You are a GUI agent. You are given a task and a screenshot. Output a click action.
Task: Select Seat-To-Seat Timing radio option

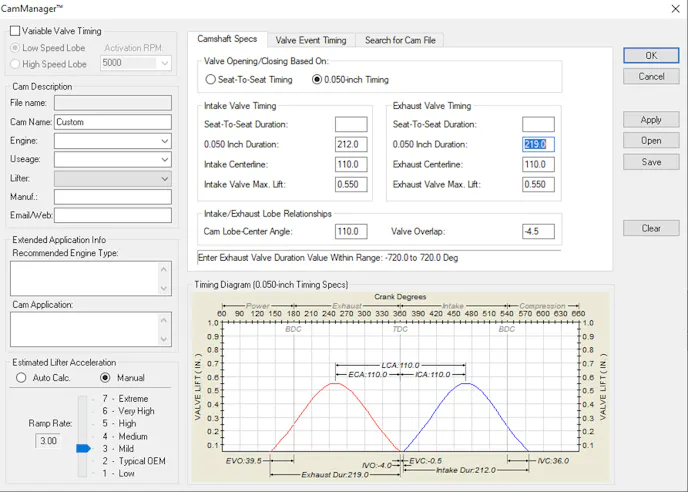[x=211, y=79]
